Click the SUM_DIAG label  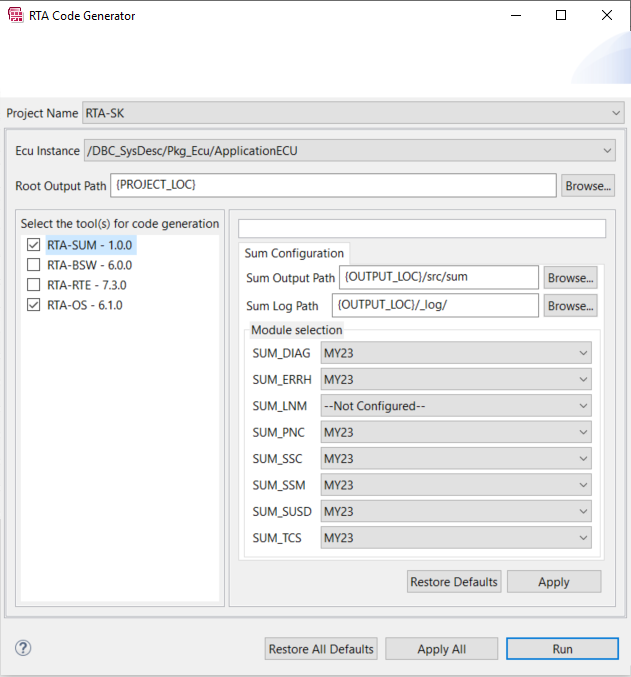click(x=281, y=353)
